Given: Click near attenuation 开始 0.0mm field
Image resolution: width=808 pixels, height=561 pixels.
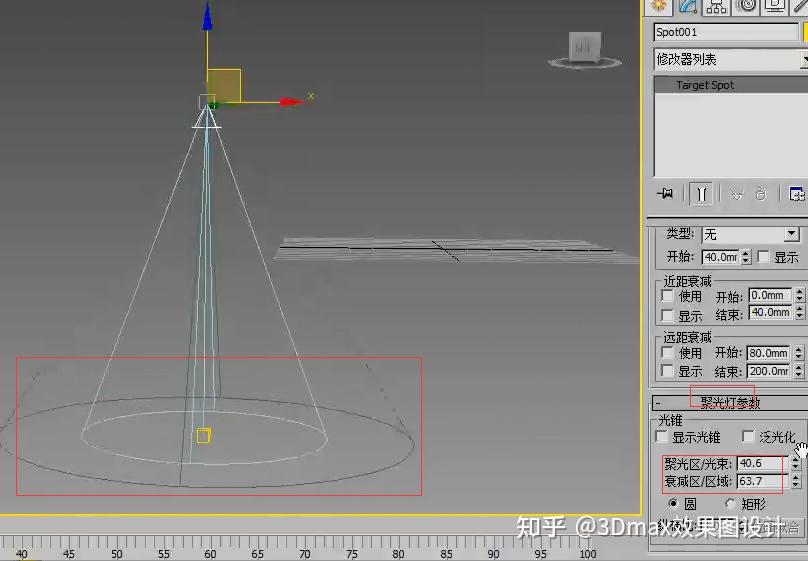Looking at the screenshot, I should [x=770, y=295].
